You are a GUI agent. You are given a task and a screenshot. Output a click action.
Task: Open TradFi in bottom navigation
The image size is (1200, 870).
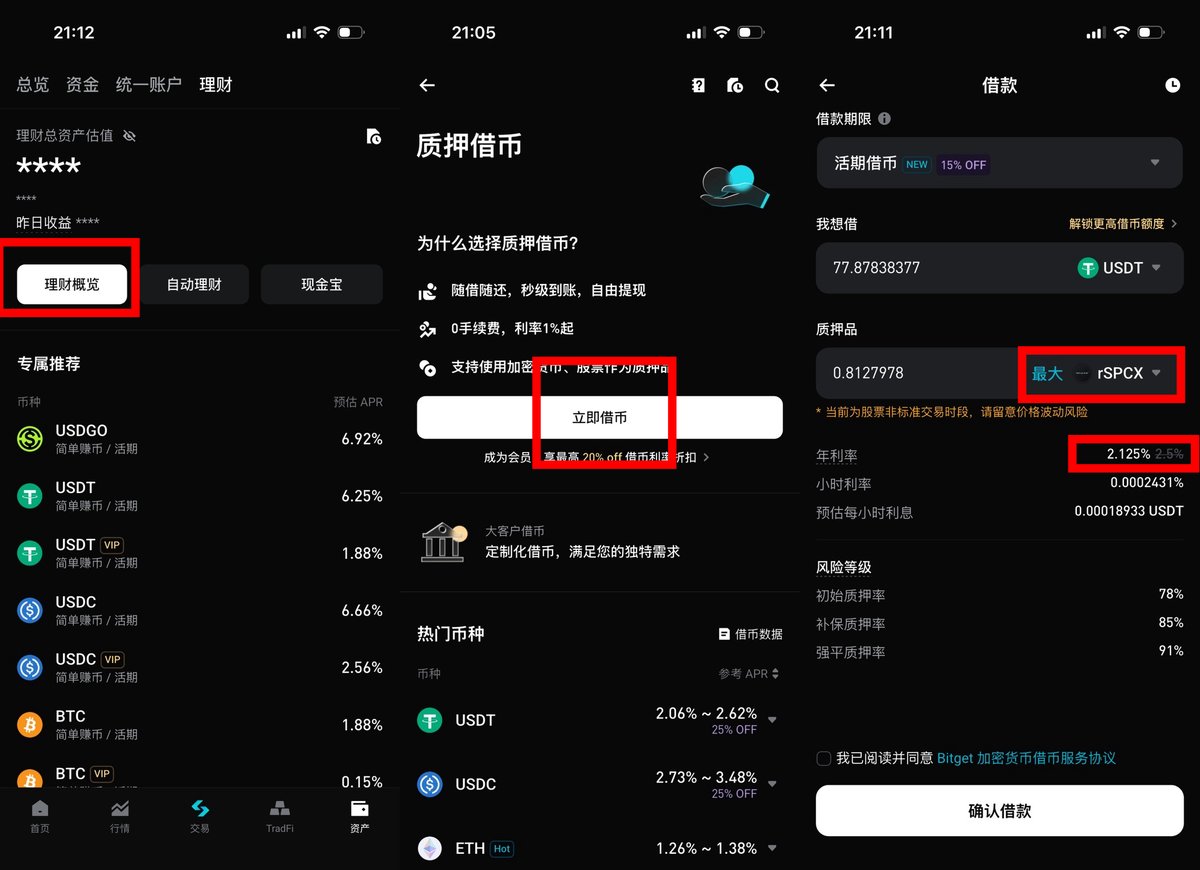tap(280, 816)
